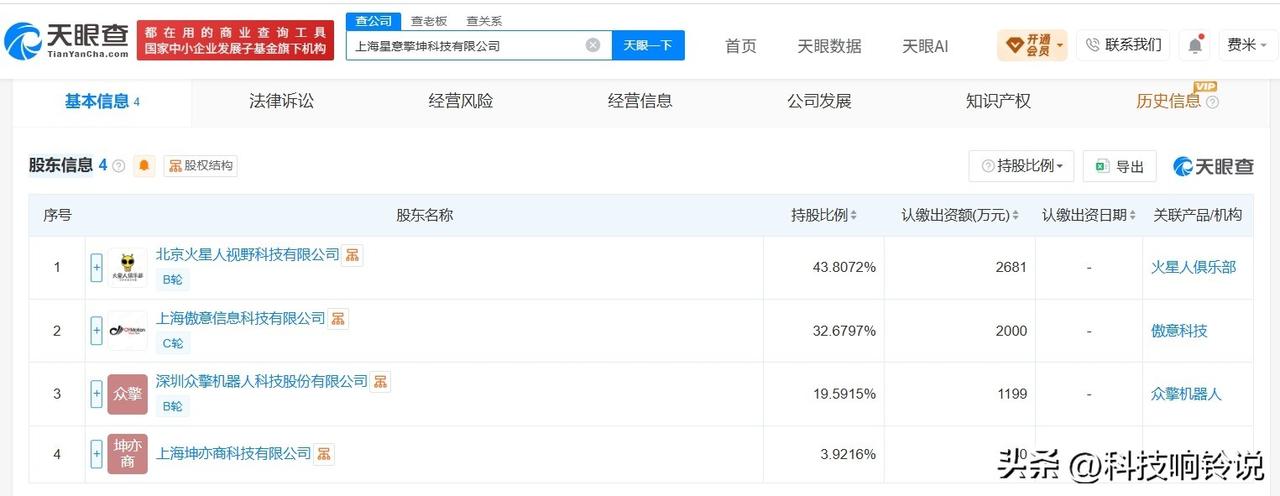Click the 32.6797% shareholding value
Image resolution: width=1280 pixels, height=496 pixels.
click(844, 331)
